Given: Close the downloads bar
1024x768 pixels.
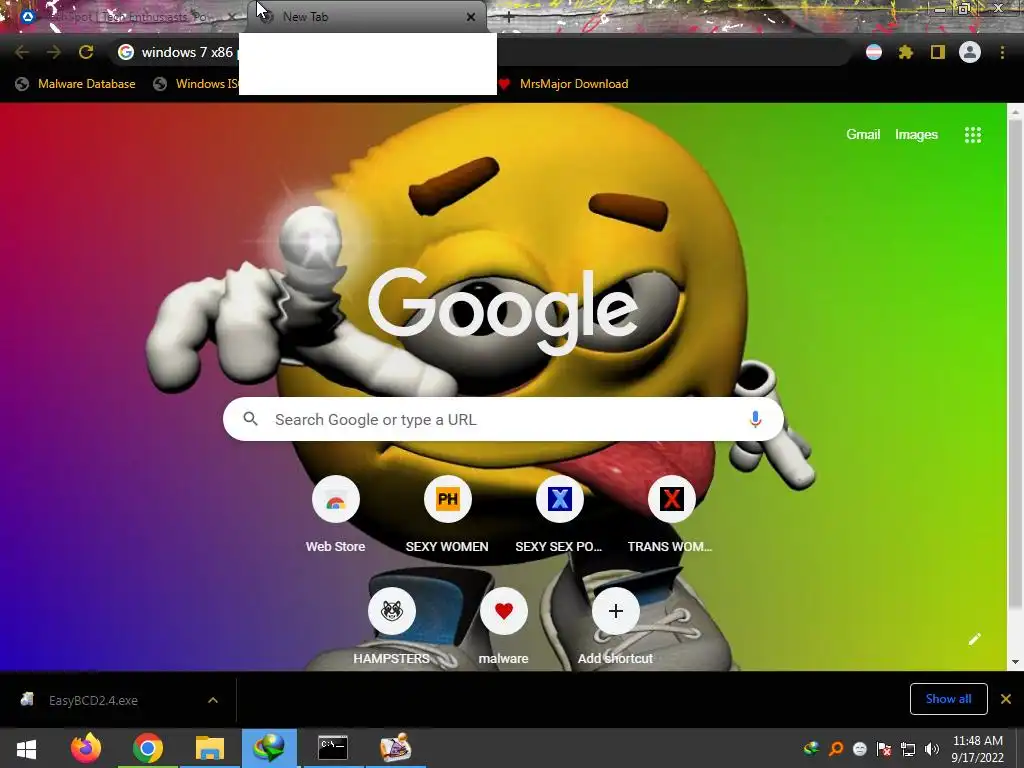Looking at the screenshot, I should pos(1006,699).
